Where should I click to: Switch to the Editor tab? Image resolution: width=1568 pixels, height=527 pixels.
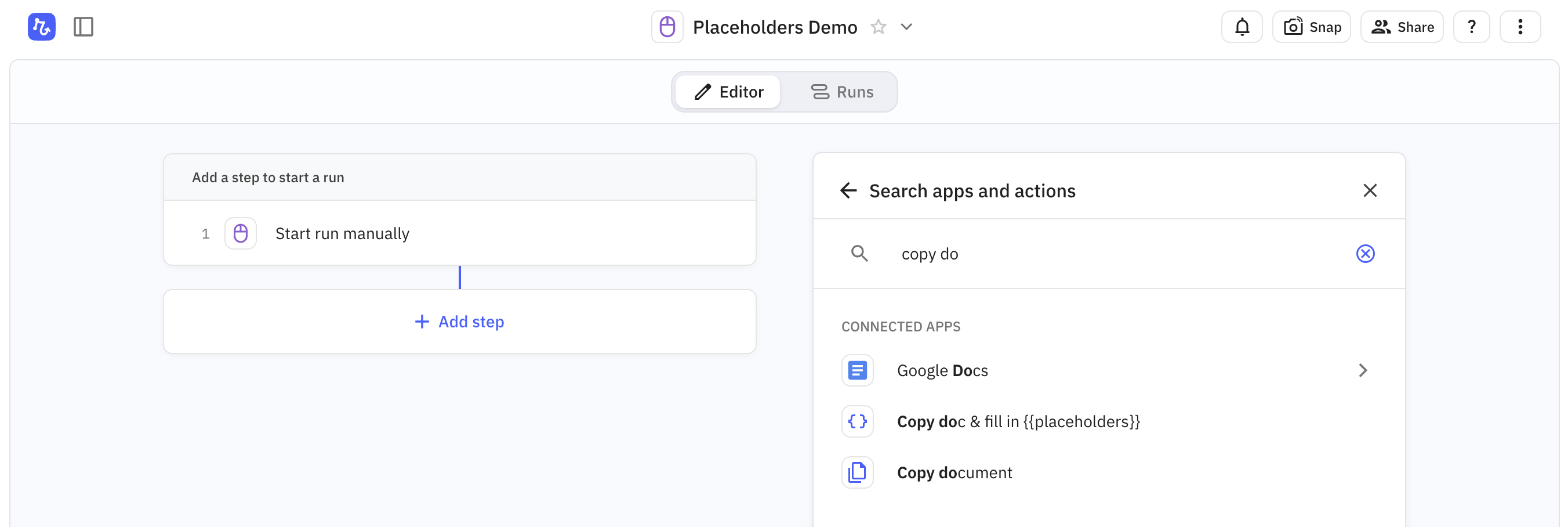point(728,92)
